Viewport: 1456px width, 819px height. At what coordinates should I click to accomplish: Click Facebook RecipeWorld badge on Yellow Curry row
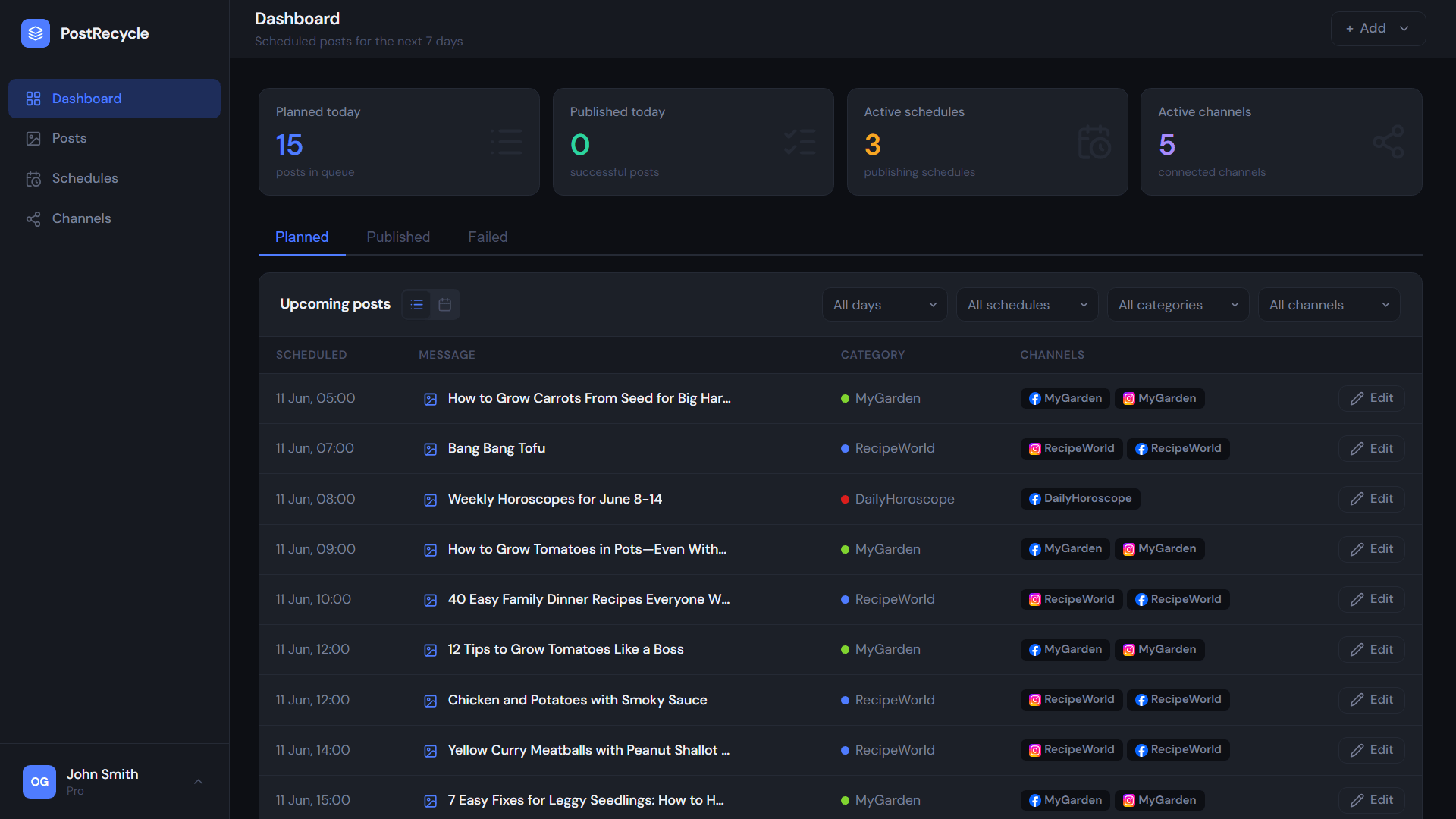coord(1178,749)
